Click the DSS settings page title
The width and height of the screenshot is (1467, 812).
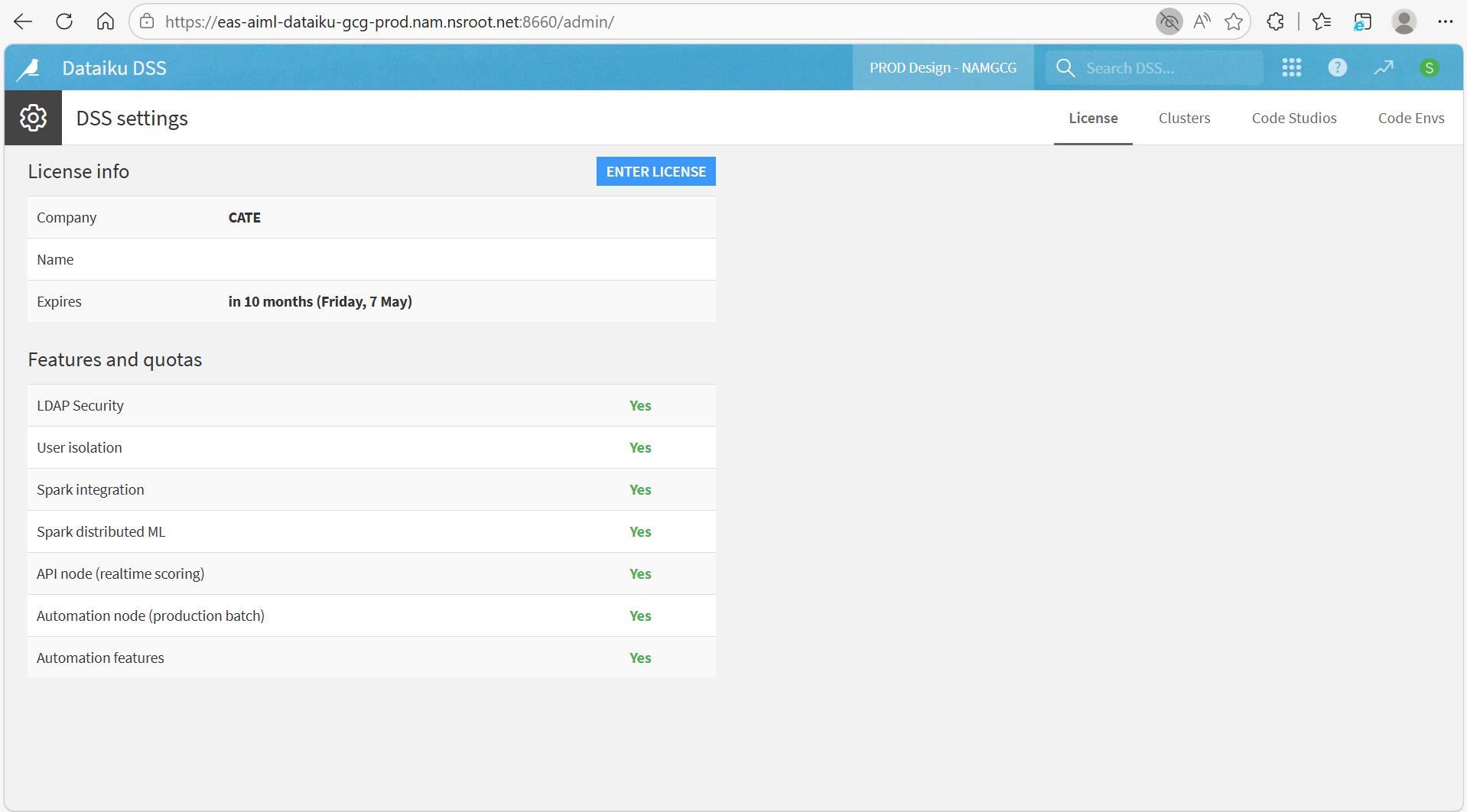(132, 119)
